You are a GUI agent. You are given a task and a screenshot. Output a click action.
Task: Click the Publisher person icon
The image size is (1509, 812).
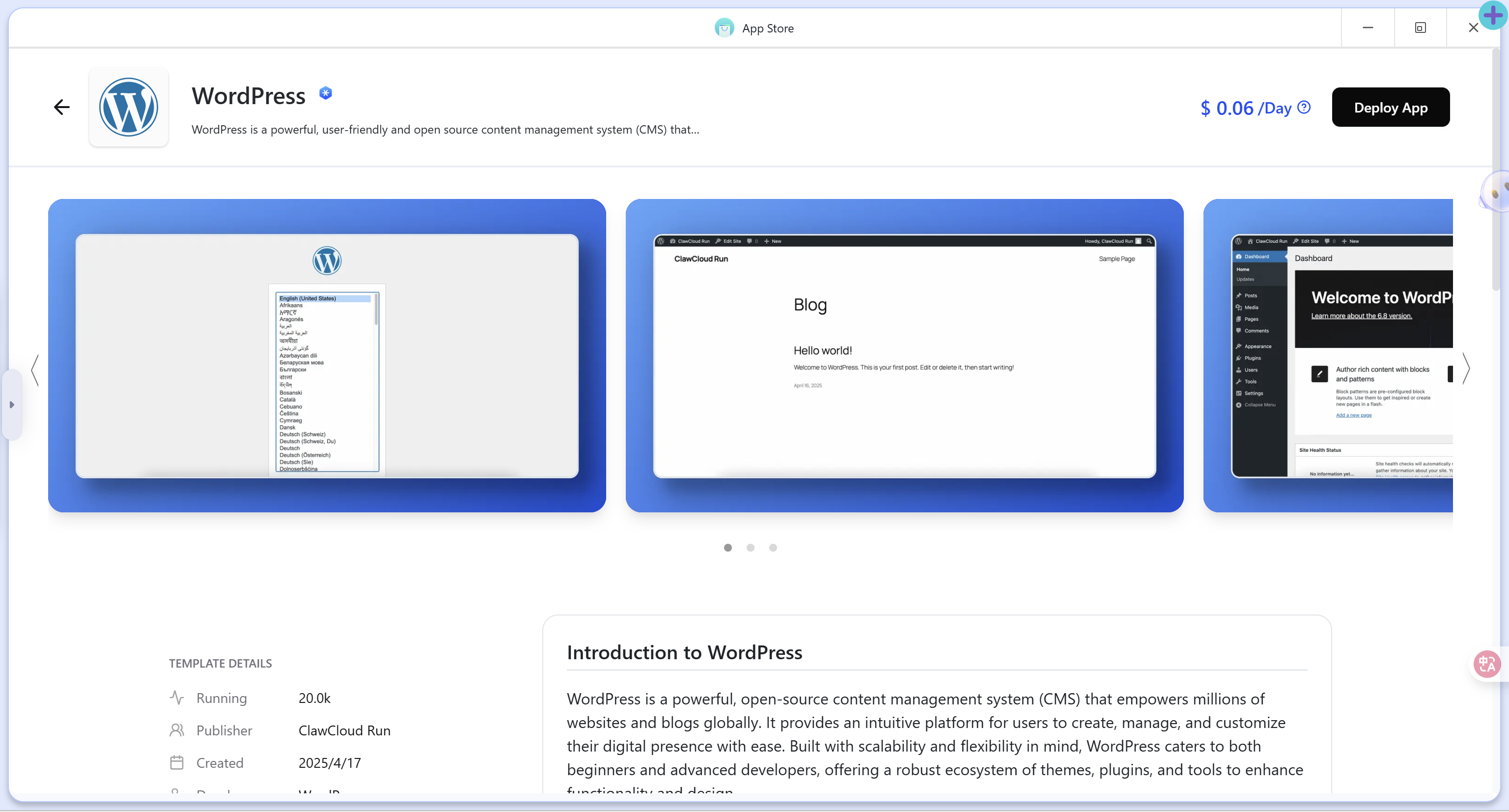coord(176,730)
